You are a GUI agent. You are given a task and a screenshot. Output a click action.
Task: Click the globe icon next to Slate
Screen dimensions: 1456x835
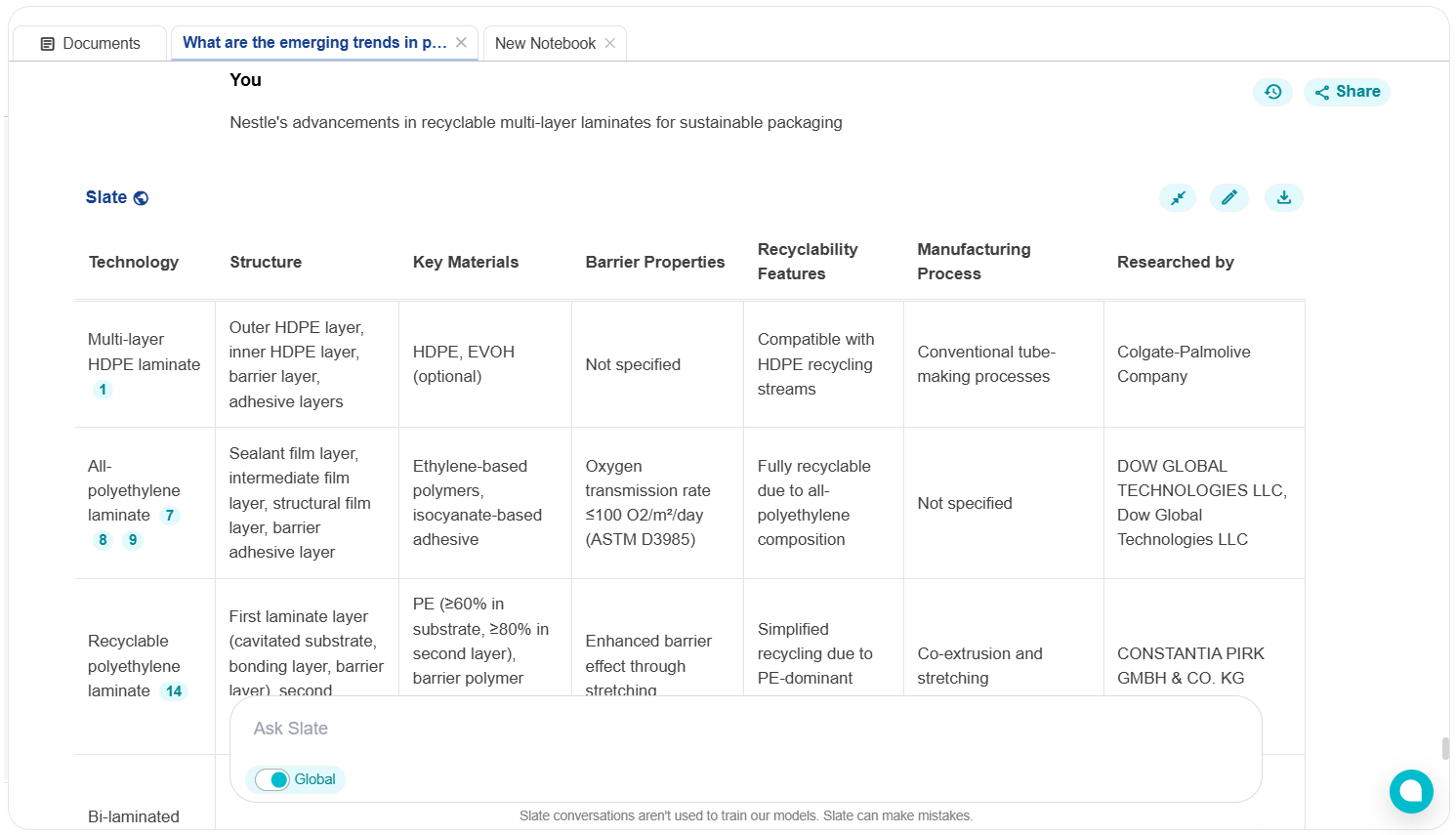pos(141,198)
